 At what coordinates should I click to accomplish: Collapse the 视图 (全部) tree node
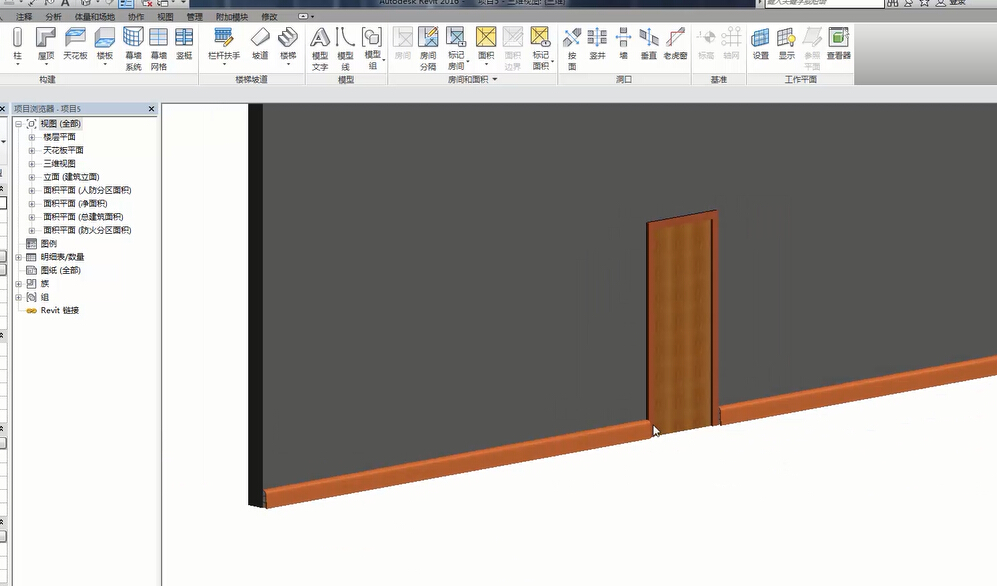pyautogui.click(x=19, y=124)
